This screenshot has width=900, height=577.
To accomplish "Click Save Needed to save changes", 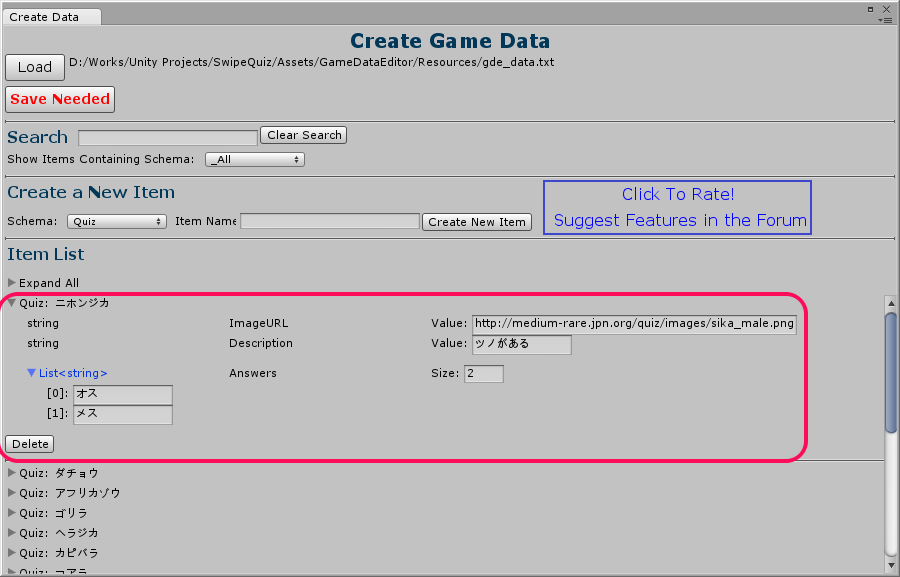I will 59,99.
